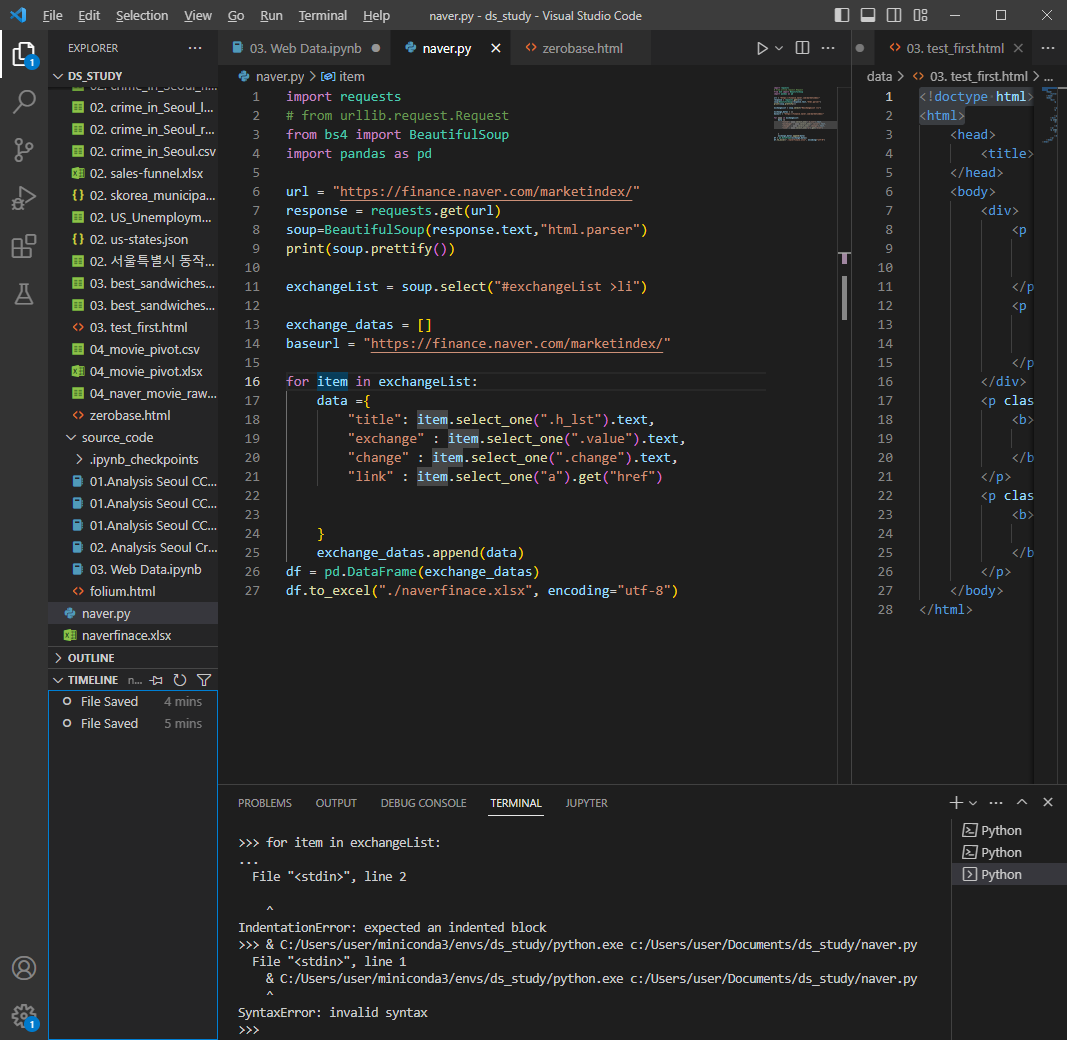Screen dimensions: 1067x1040
Task: Open the Explorer view in activity bar
Action: point(24,54)
